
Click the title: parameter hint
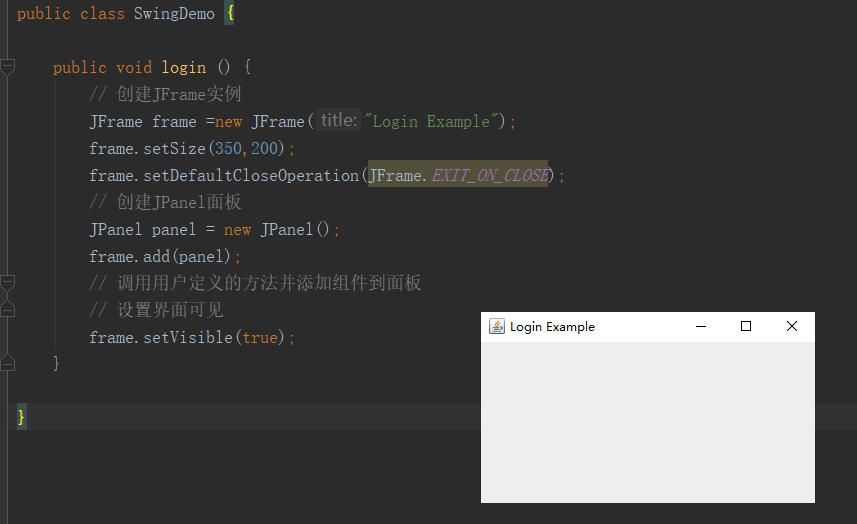tap(338, 120)
